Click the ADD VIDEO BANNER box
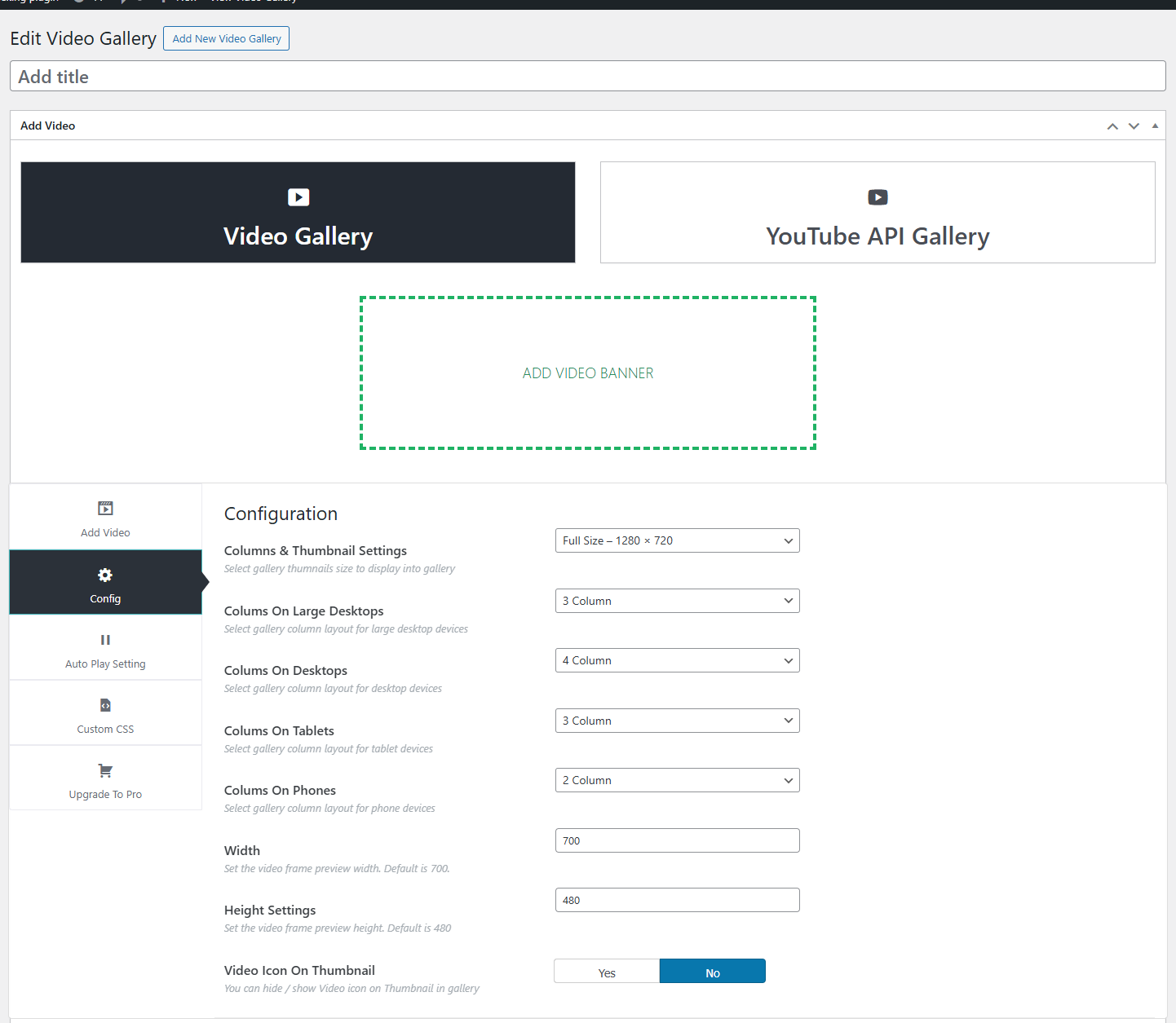The image size is (1176, 1023). [588, 373]
